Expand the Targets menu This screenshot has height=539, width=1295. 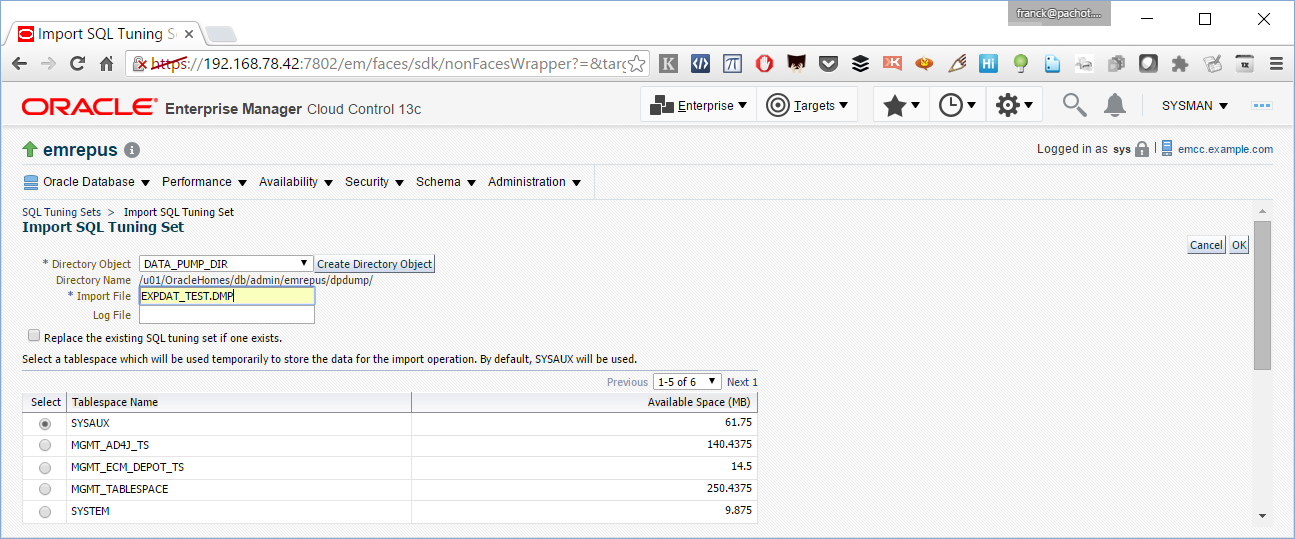807,105
